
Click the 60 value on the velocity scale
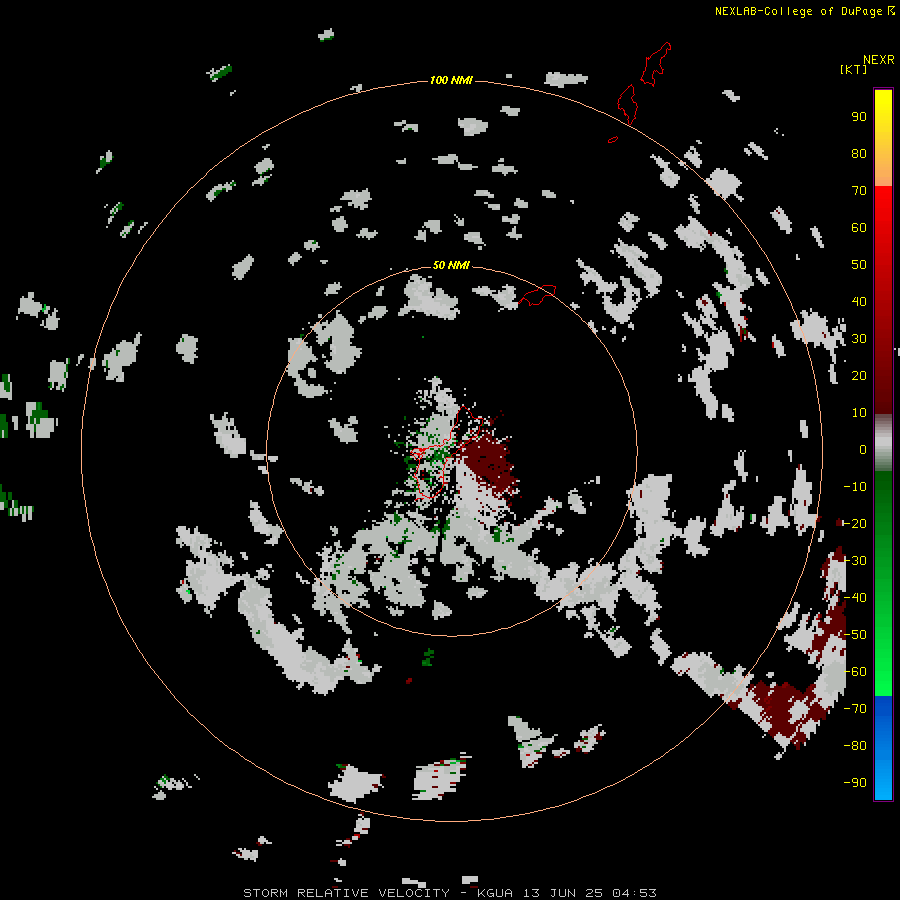point(859,228)
